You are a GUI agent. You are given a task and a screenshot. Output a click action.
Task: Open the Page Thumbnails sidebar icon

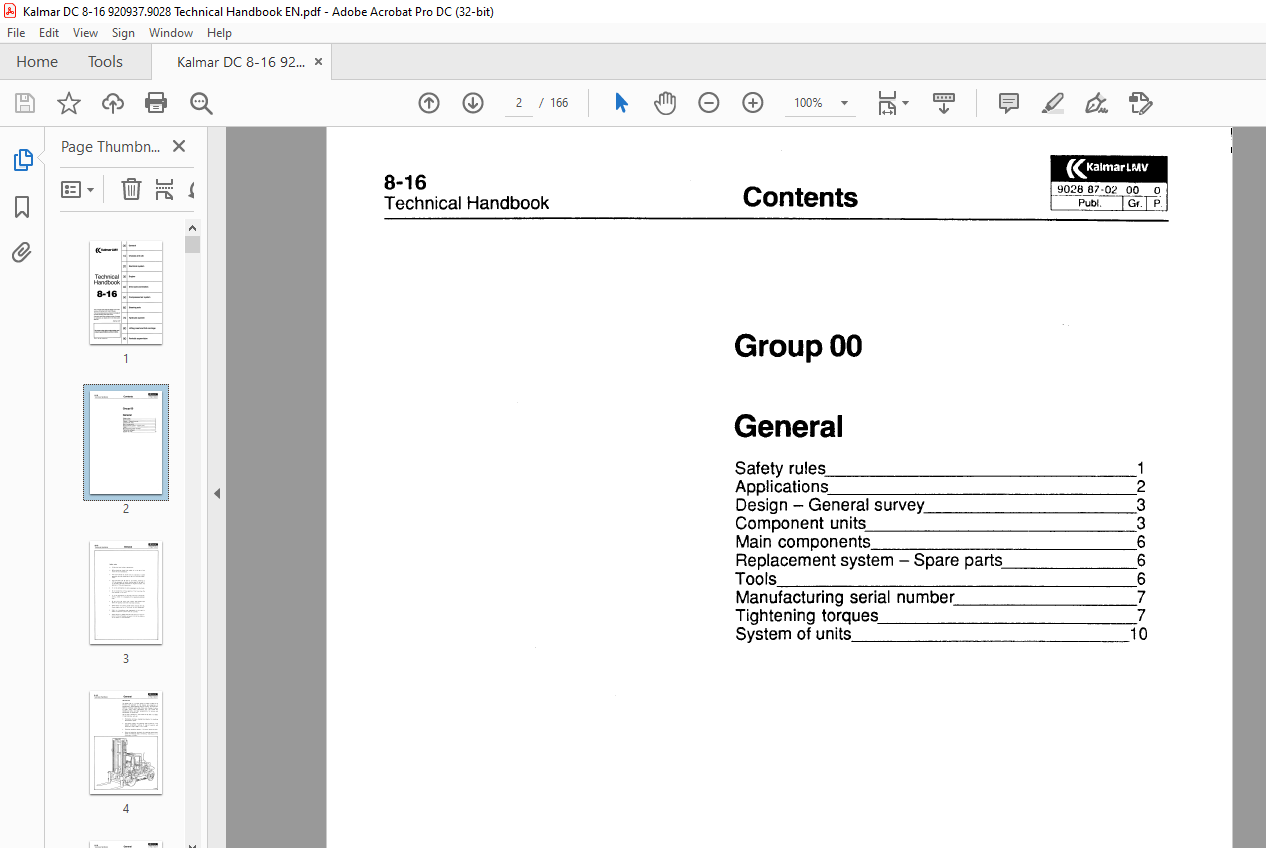coord(22,160)
